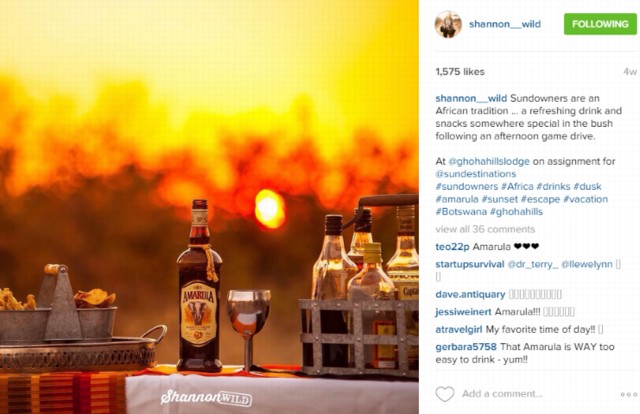Open the 1,575 likes count
Screen dimensions: 640x414
pyautogui.click(x=460, y=72)
